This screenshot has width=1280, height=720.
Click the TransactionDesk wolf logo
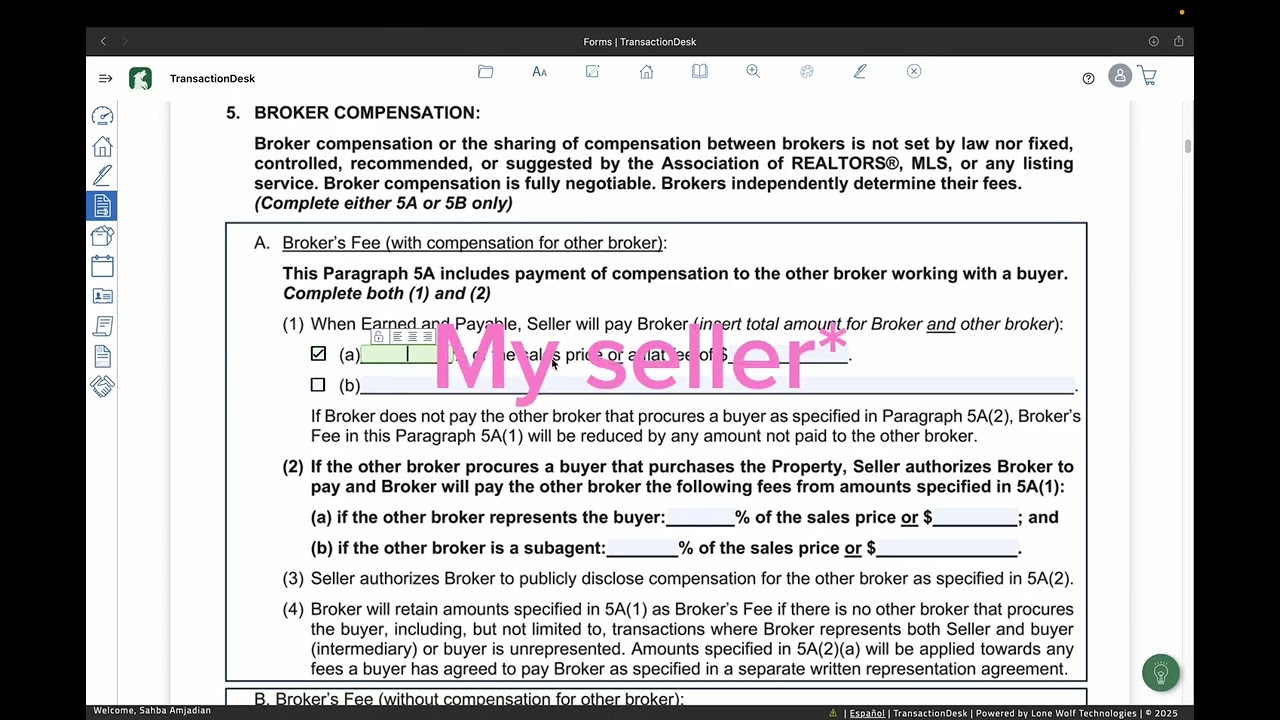(x=140, y=78)
